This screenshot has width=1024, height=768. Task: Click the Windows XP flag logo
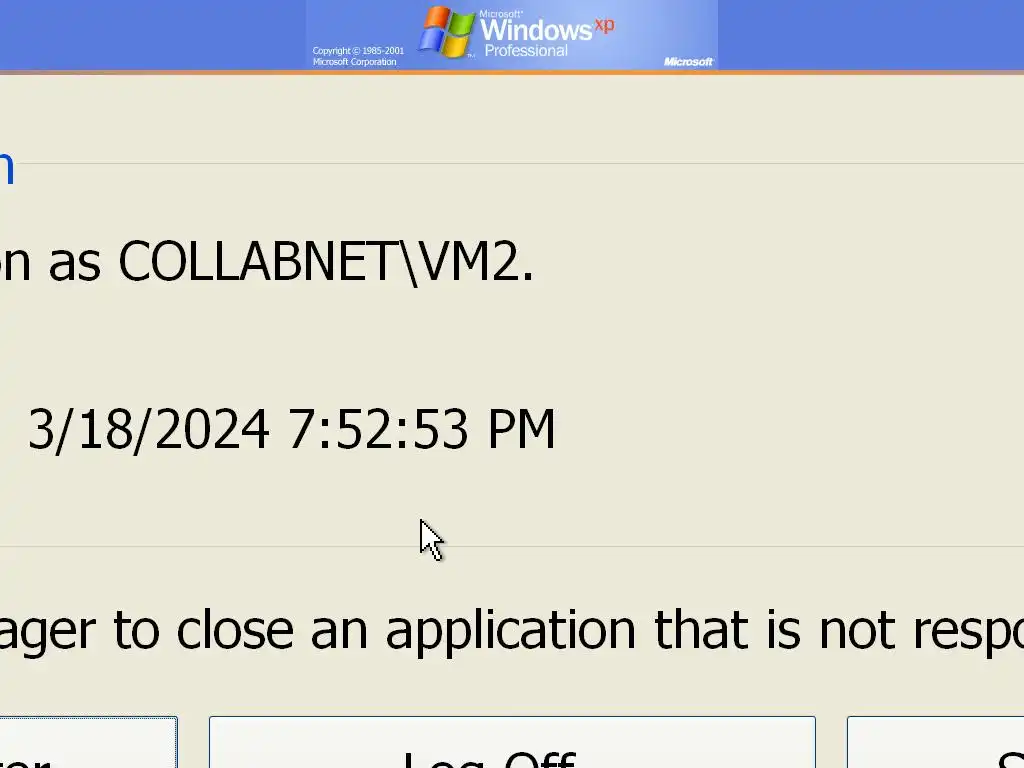[x=447, y=32]
